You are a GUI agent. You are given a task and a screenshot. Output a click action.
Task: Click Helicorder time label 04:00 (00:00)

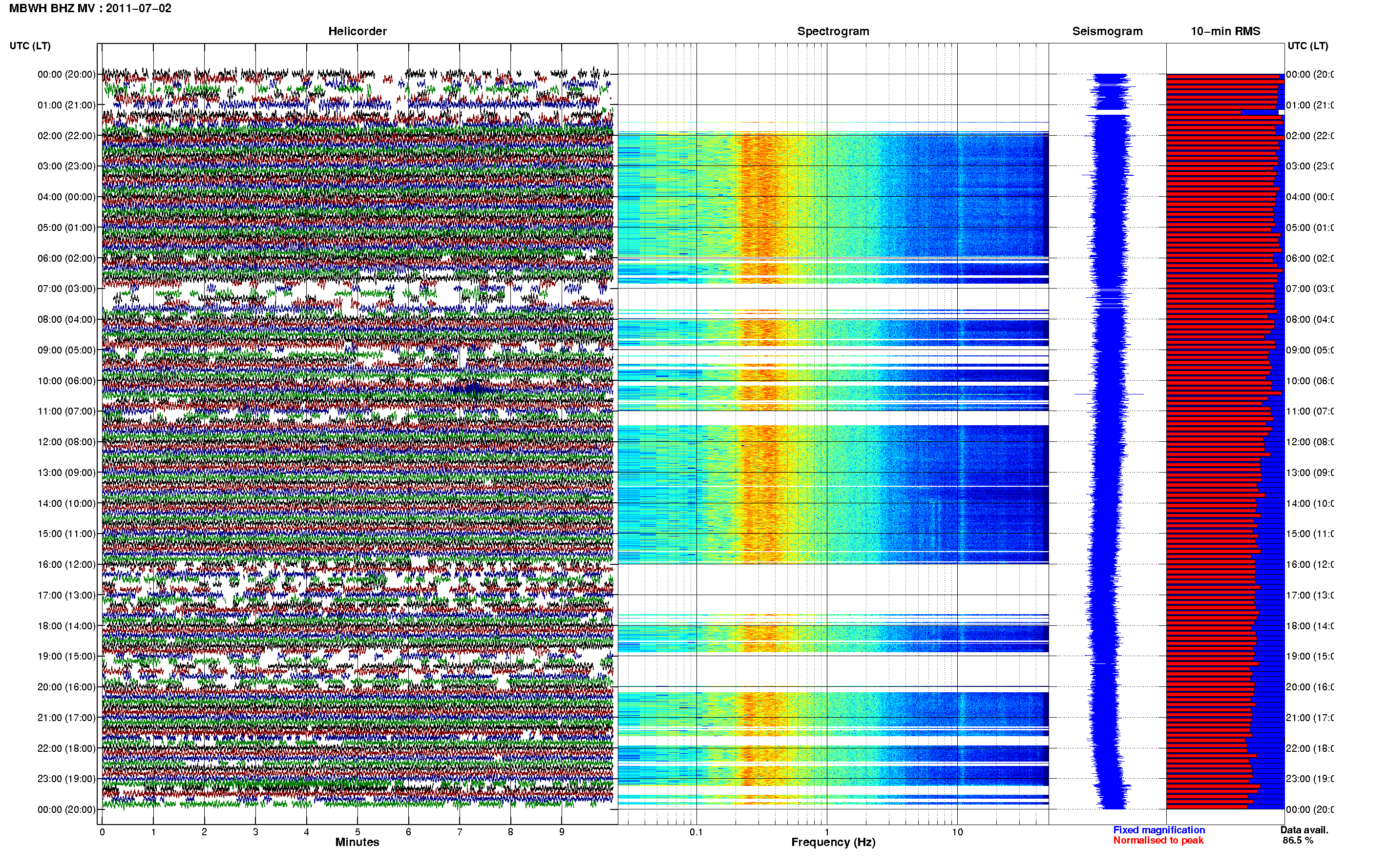[66, 197]
